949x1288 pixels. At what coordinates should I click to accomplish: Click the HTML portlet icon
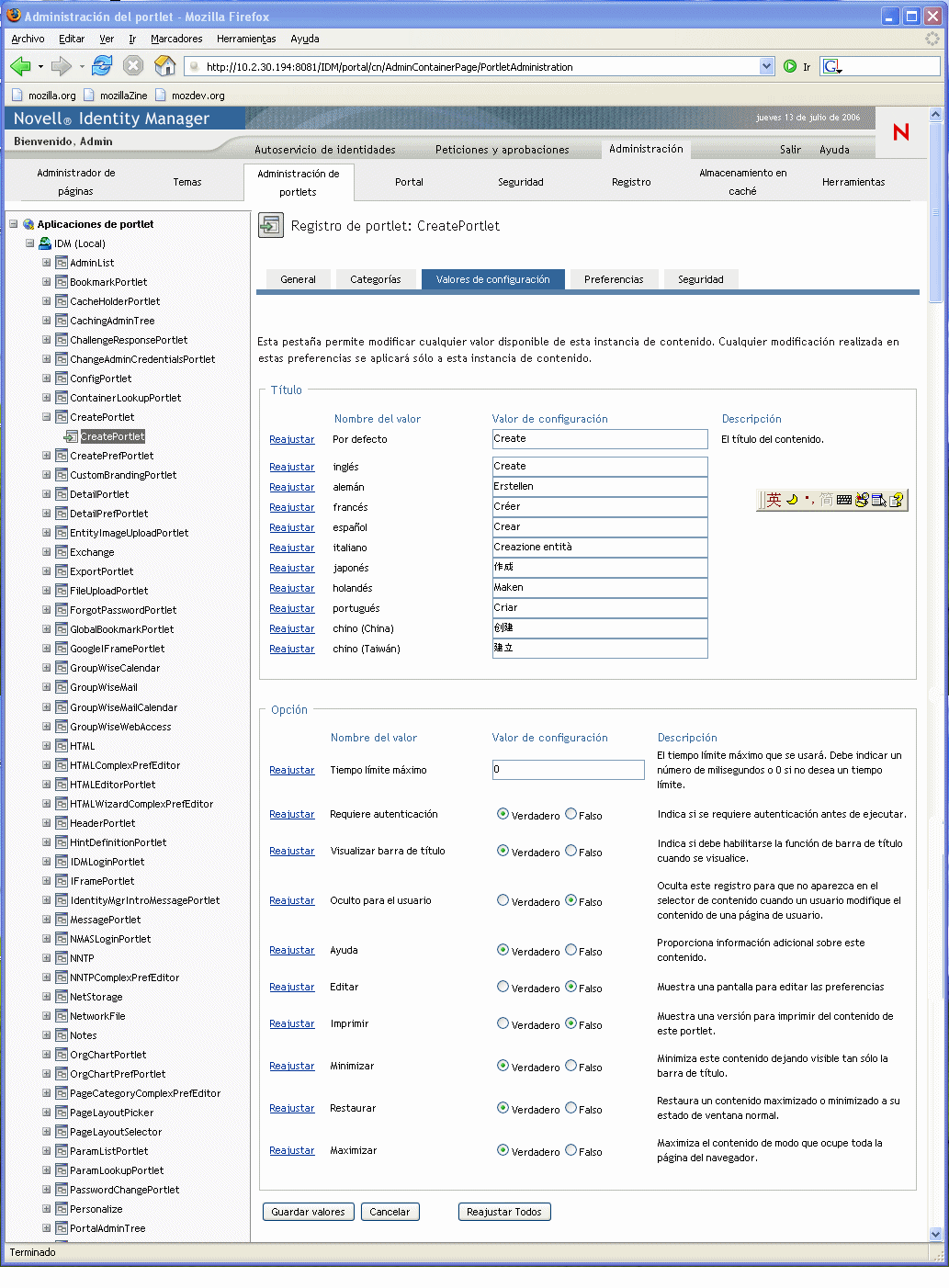click(x=62, y=746)
